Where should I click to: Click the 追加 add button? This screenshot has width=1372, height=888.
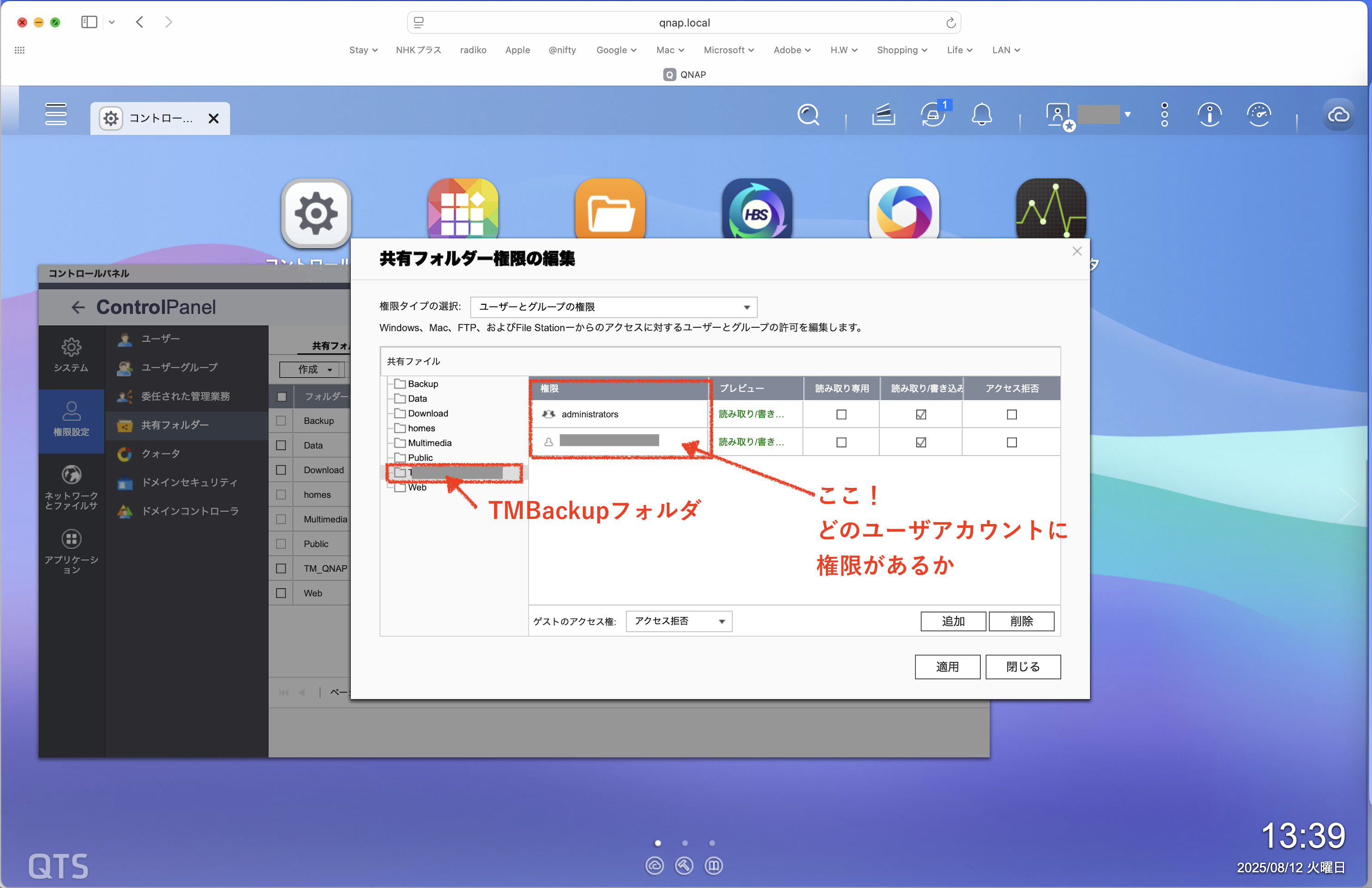pos(952,621)
